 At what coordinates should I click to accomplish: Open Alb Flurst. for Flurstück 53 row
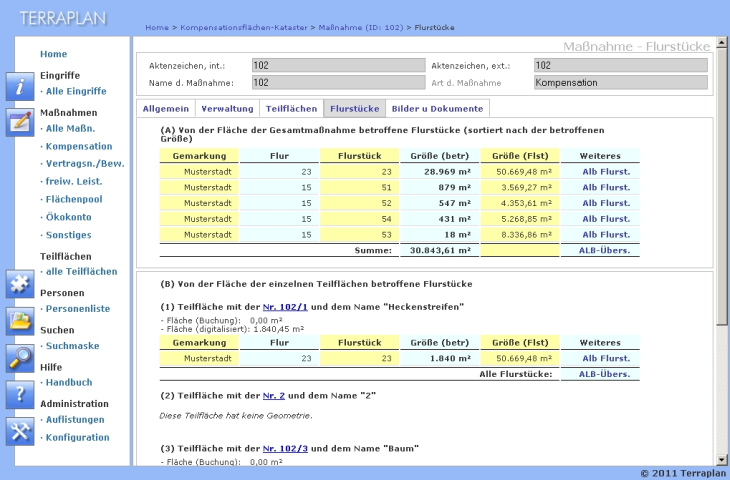pyautogui.click(x=606, y=235)
